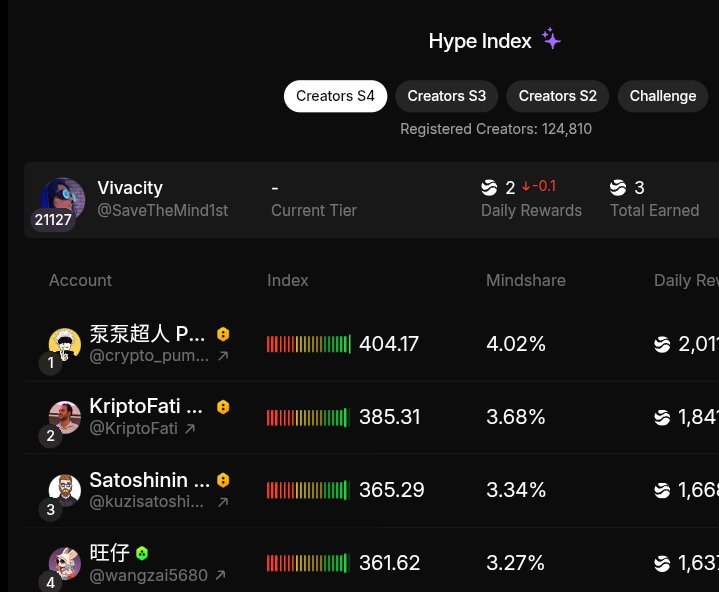
Task: Open KriptoFati's avatar thumbnail
Action: tap(65, 417)
